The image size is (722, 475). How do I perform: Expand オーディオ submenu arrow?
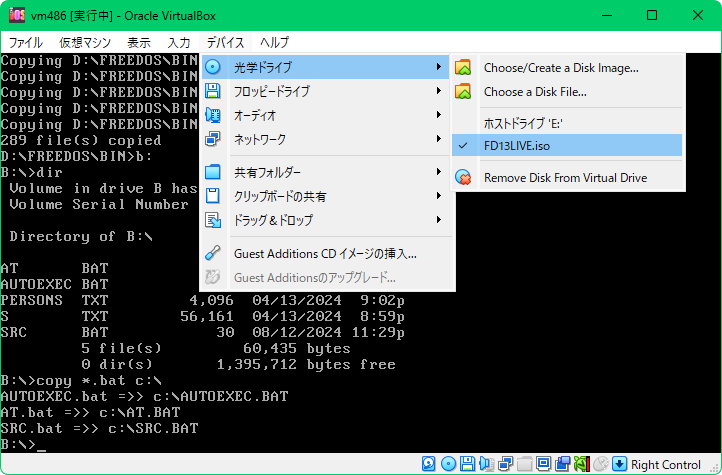(439, 115)
